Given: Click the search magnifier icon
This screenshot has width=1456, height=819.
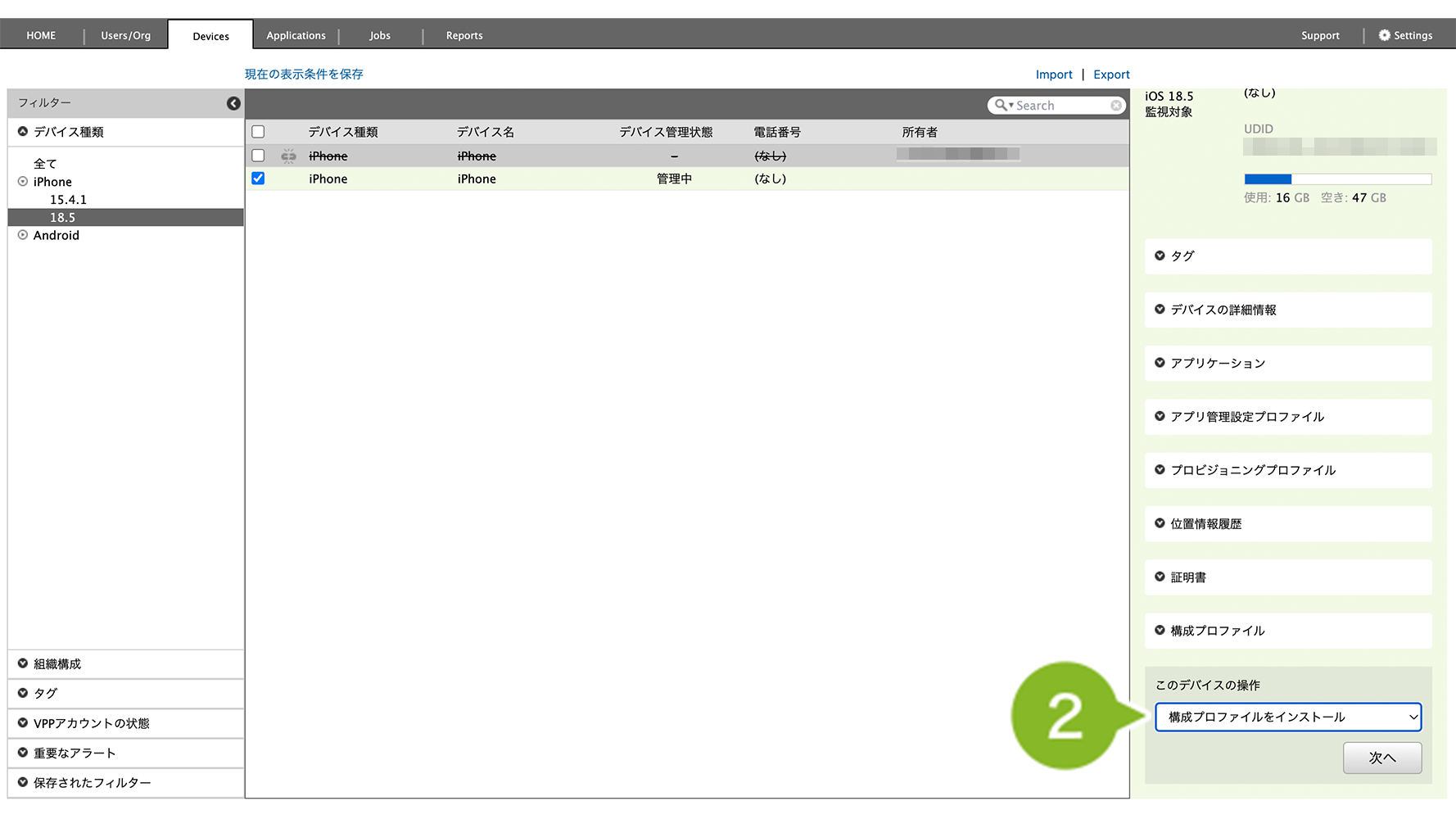Looking at the screenshot, I should click(1001, 106).
